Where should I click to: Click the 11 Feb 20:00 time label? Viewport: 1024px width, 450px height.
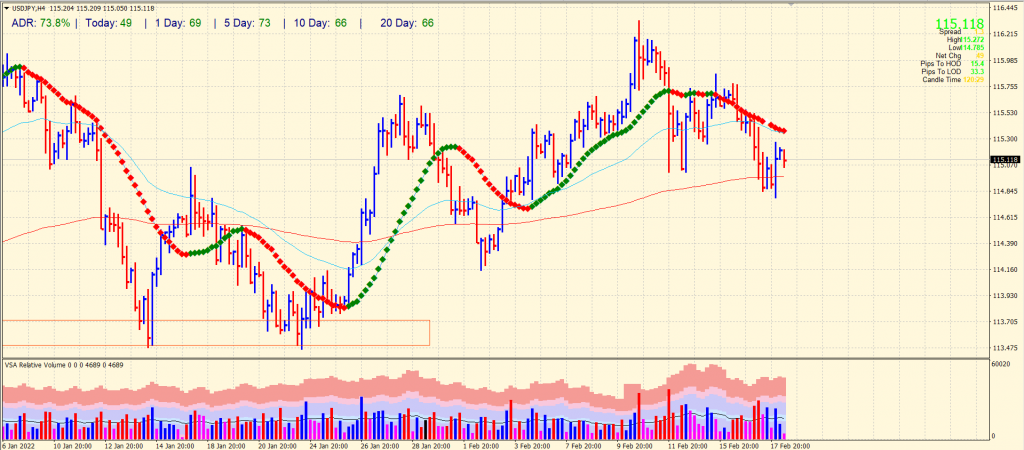686,445
